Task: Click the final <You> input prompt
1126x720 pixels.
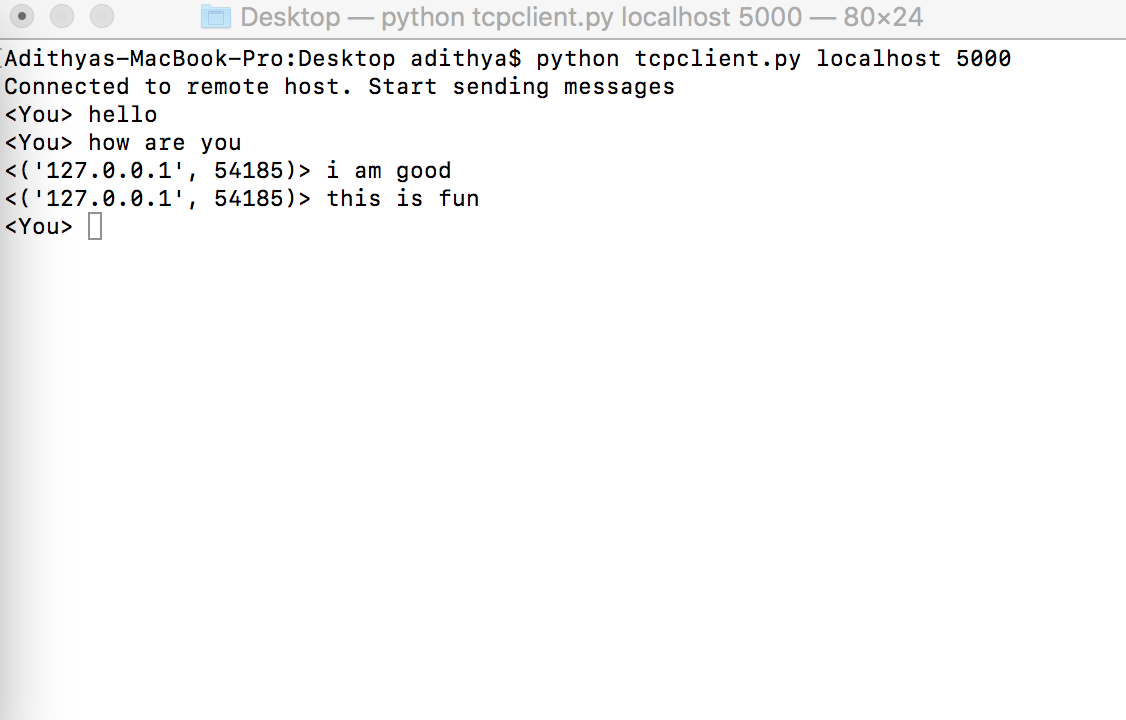Action: point(37,226)
